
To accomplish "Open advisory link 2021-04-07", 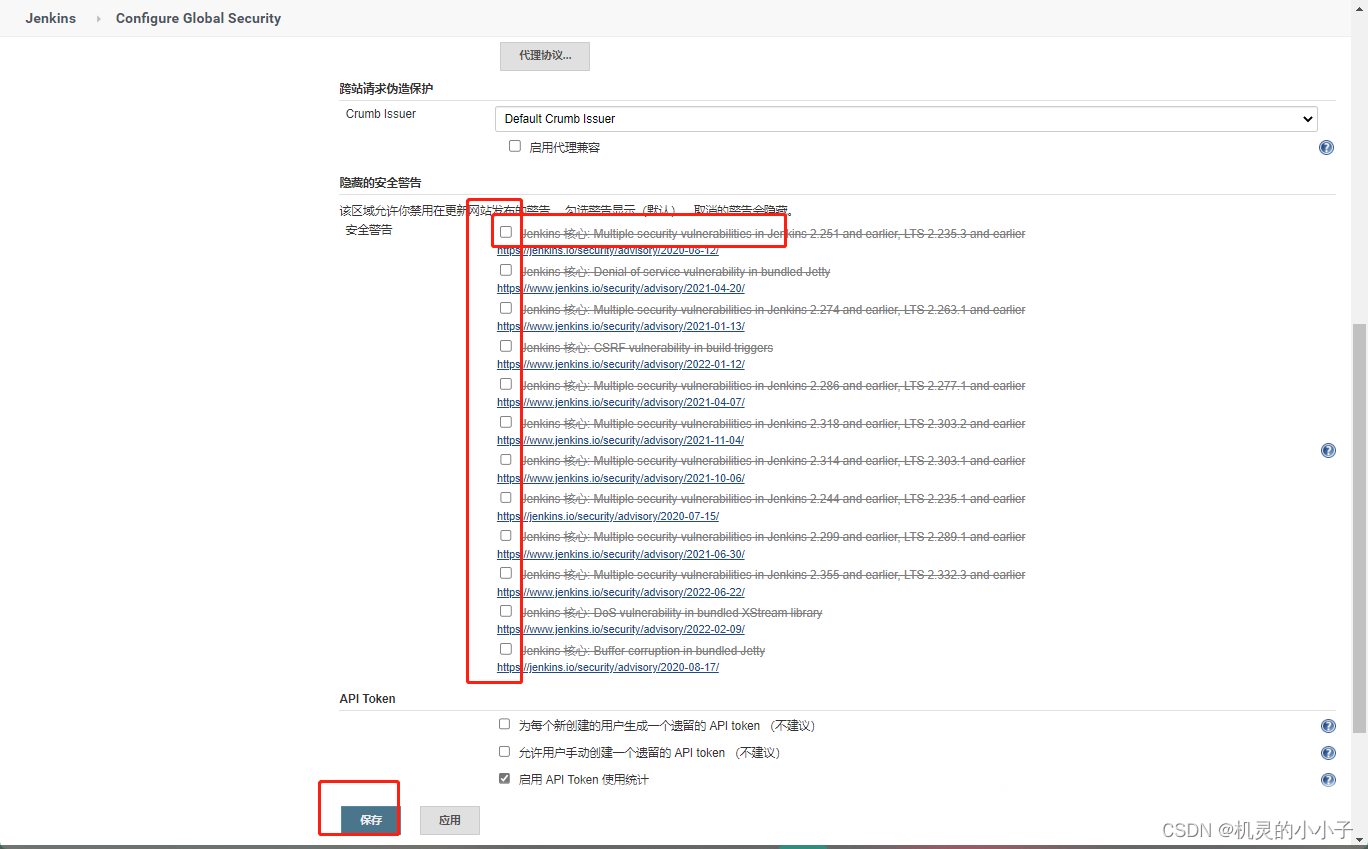I will pos(621,403).
